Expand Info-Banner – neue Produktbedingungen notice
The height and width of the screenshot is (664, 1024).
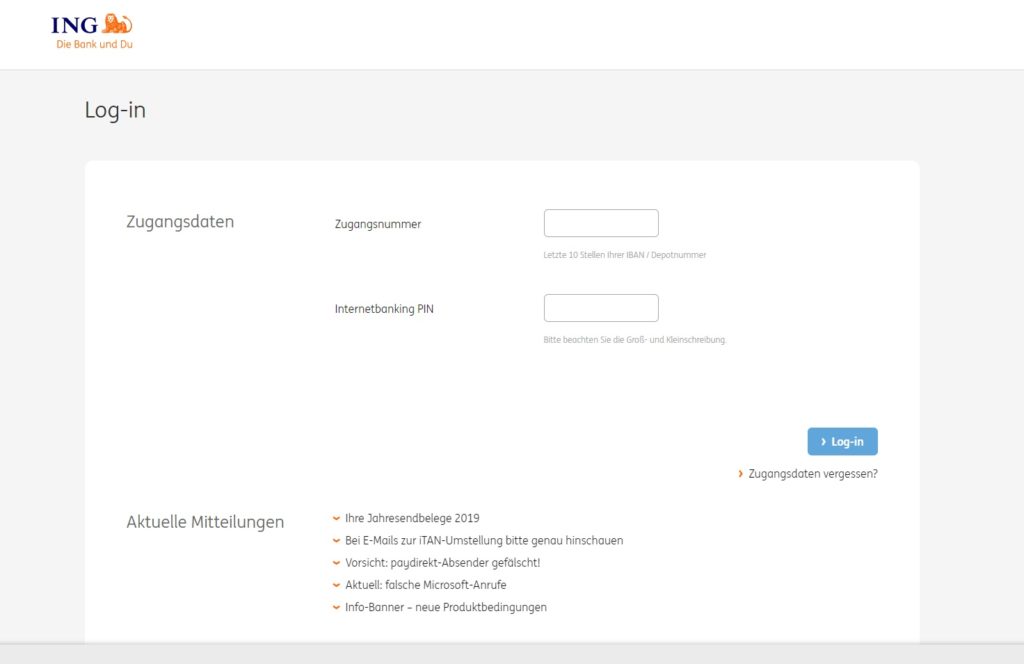(x=440, y=607)
